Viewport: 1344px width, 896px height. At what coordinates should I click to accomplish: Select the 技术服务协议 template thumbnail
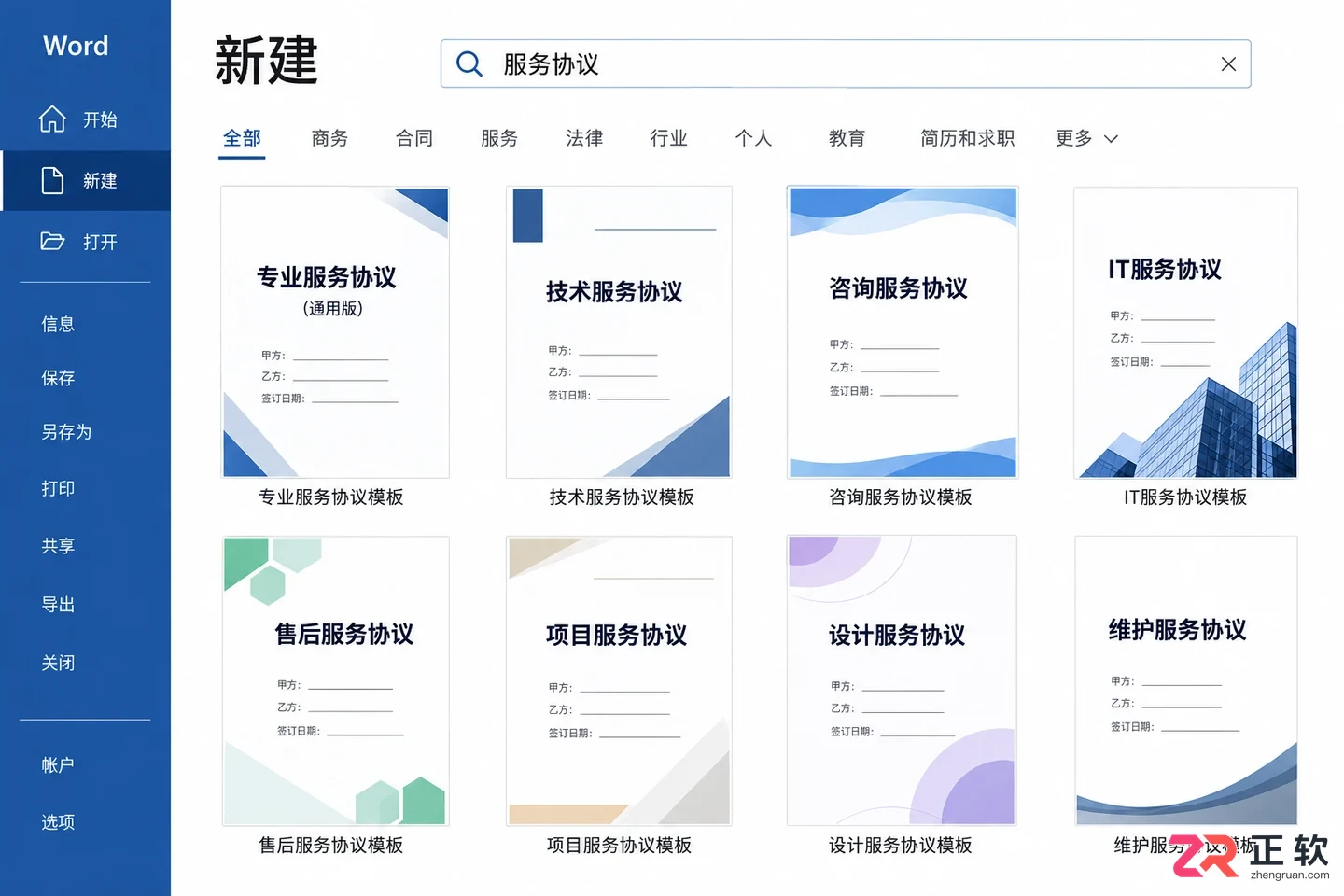(619, 332)
